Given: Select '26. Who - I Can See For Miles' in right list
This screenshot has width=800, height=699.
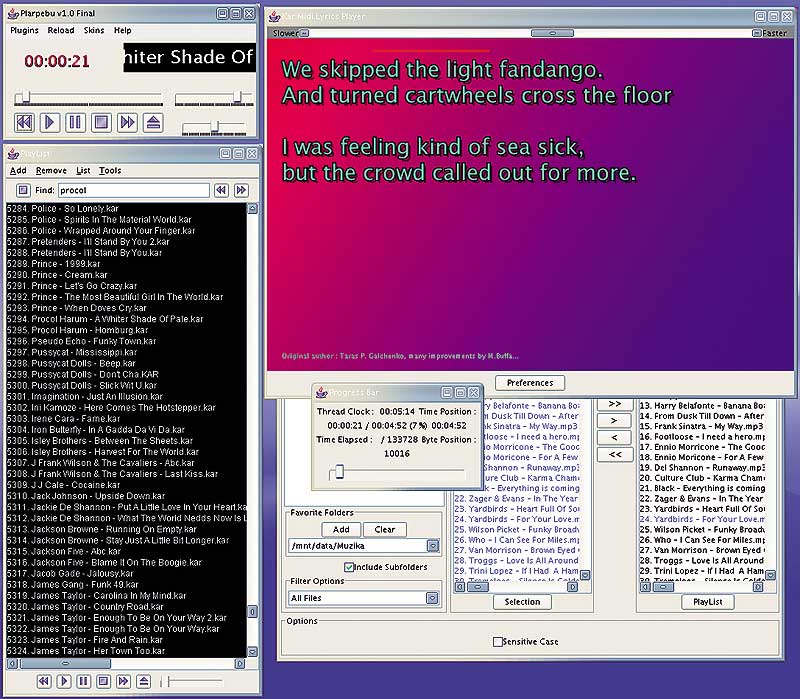Looking at the screenshot, I should point(702,540).
